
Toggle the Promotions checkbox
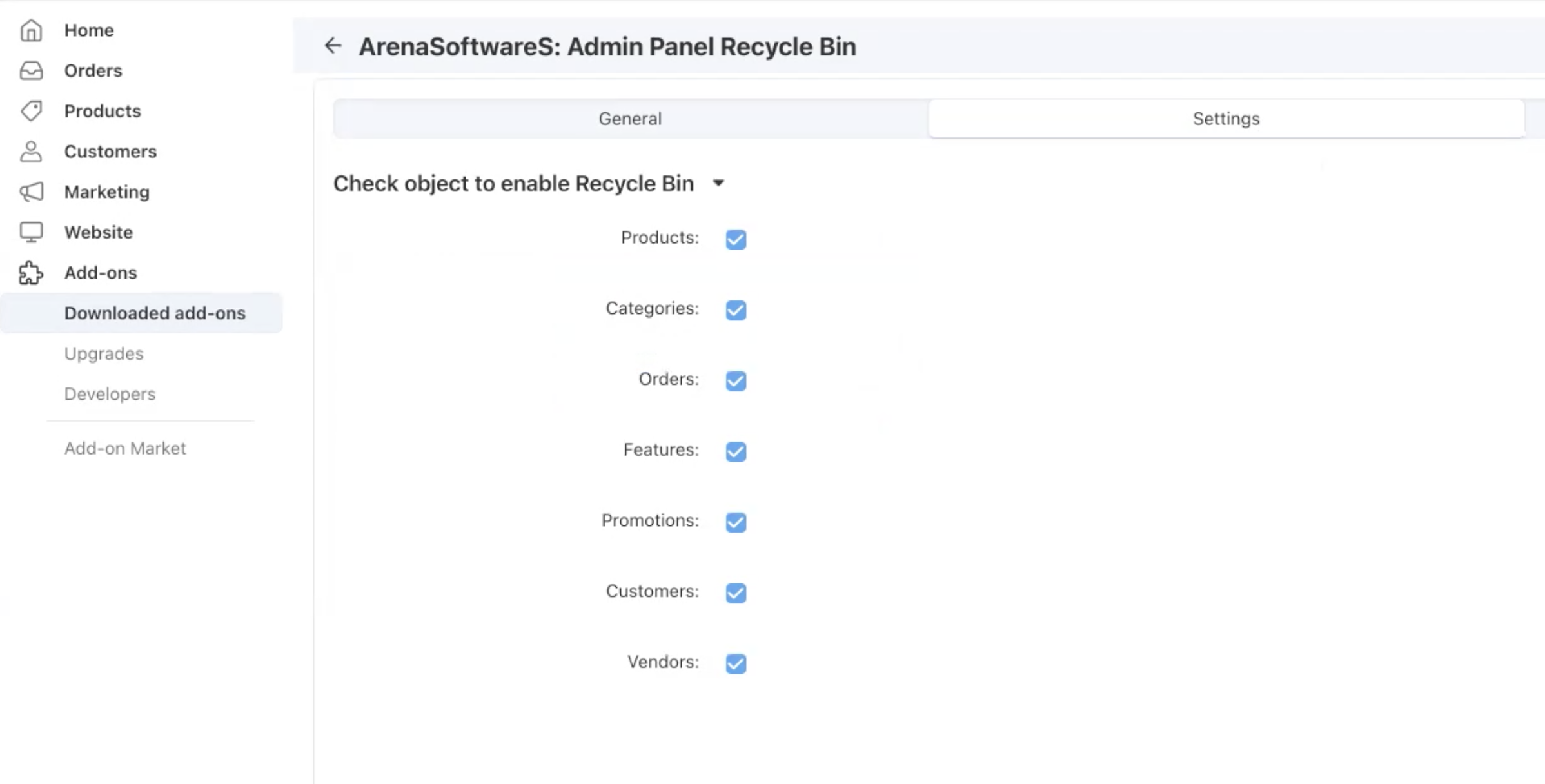click(736, 522)
